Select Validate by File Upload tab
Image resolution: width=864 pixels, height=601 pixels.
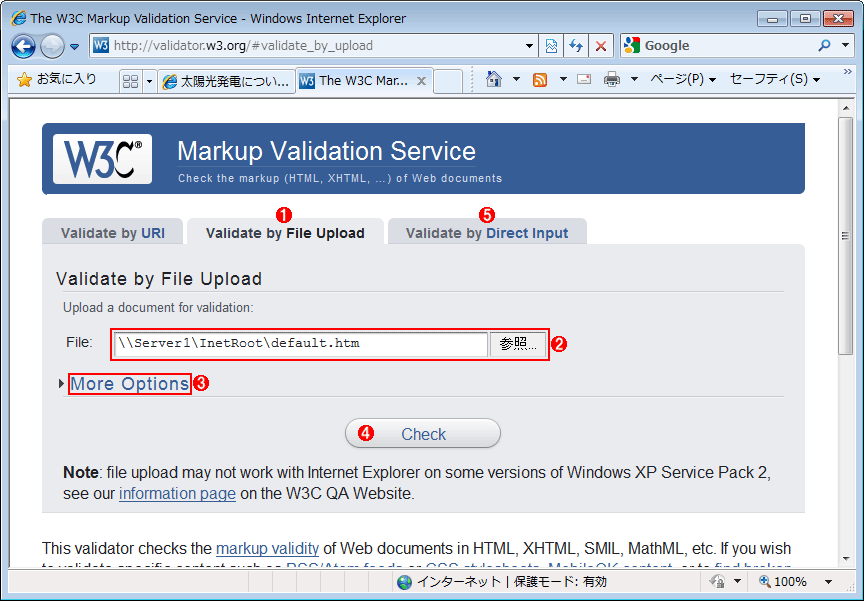285,233
